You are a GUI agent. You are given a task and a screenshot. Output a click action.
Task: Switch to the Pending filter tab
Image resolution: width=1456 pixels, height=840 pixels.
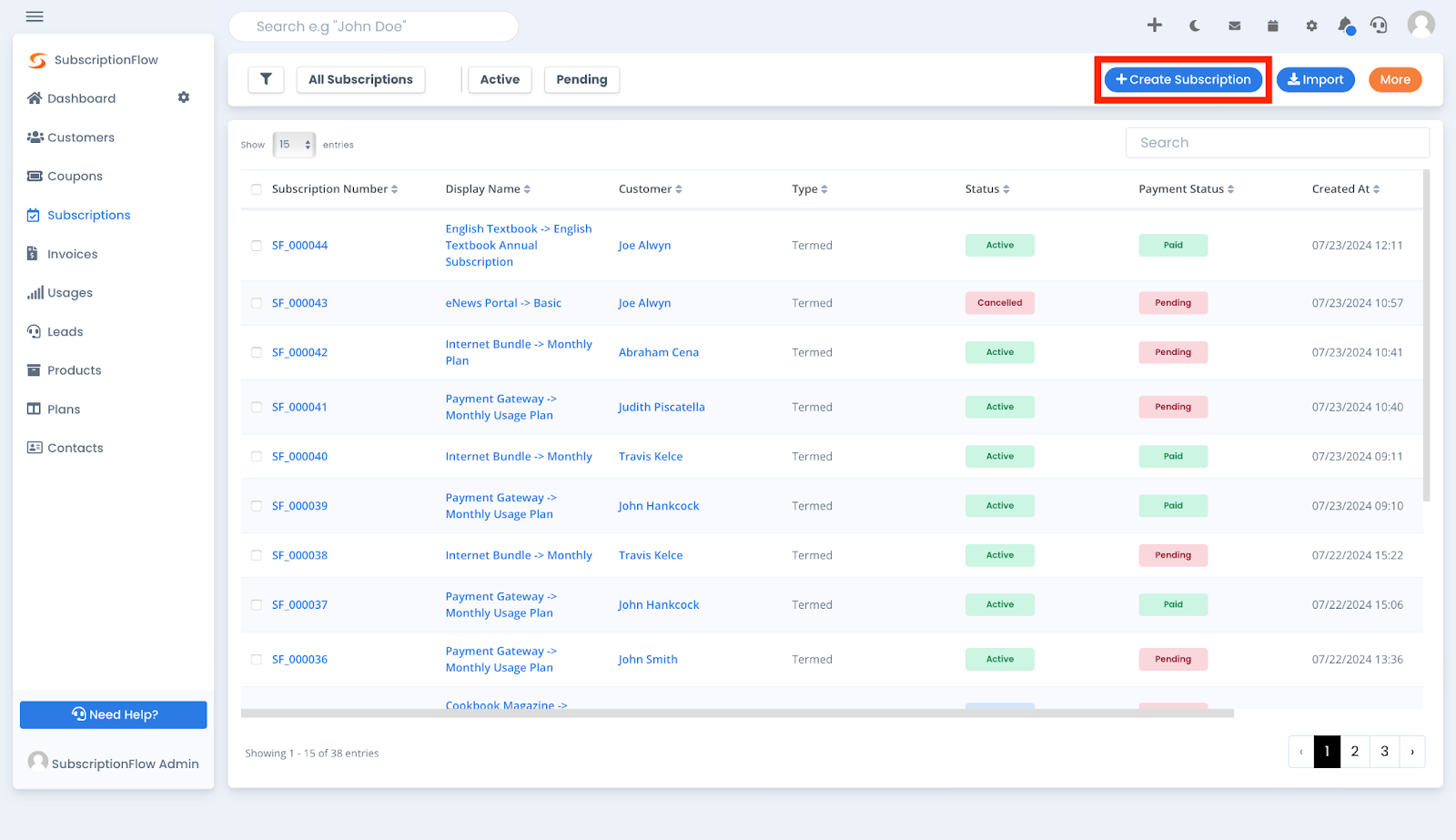(x=581, y=79)
